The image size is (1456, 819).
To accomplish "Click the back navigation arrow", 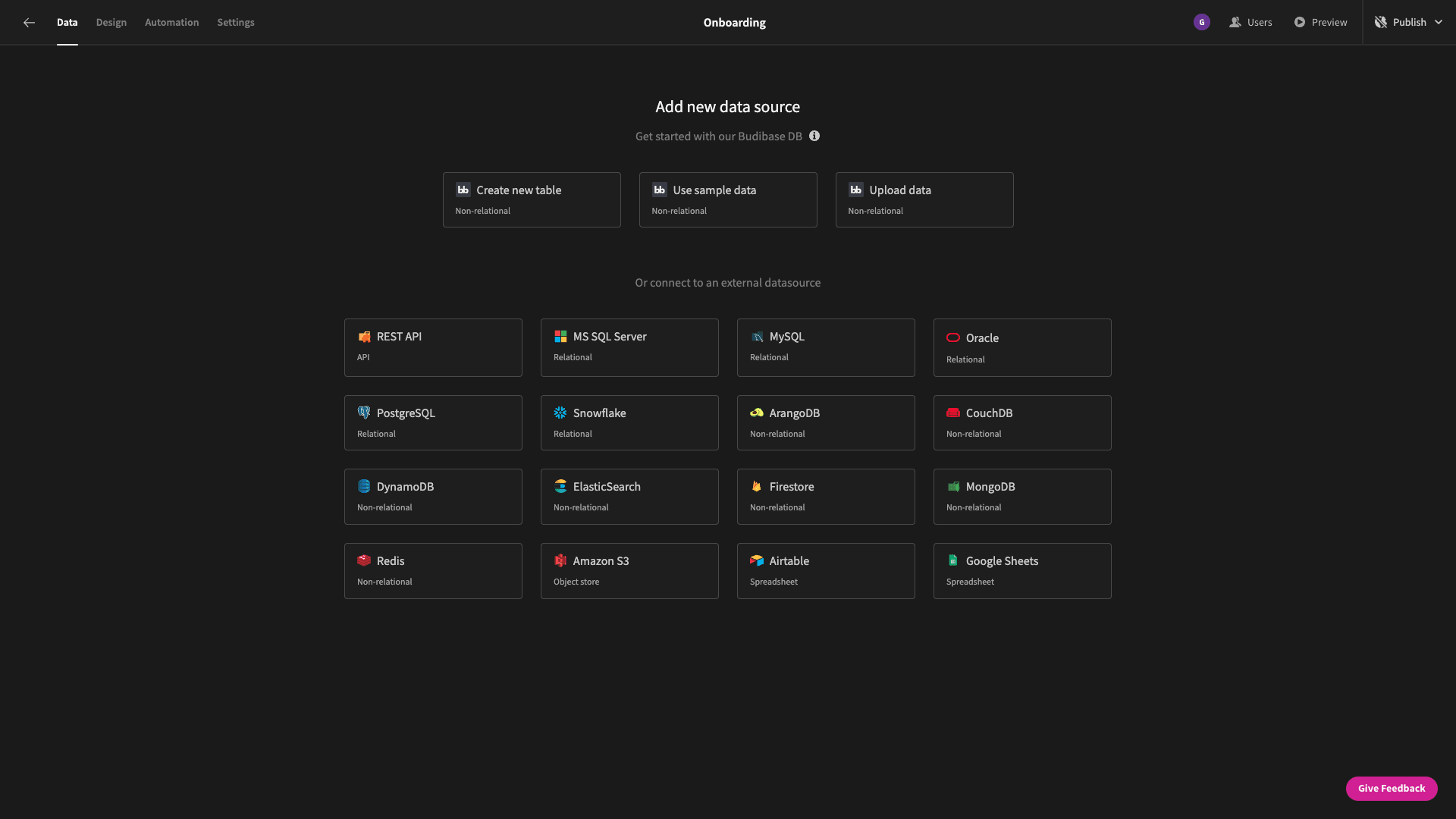I will point(29,22).
